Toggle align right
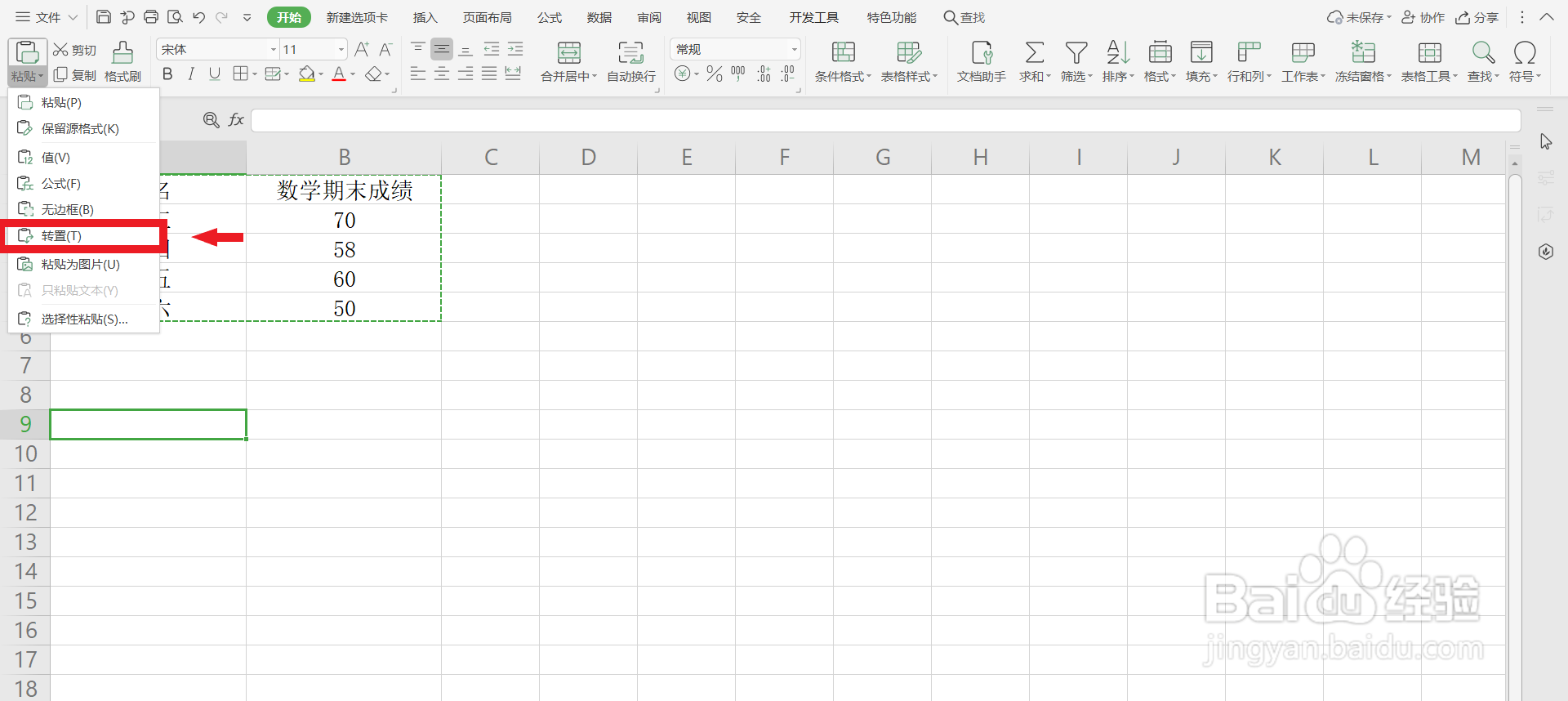Screen dimensions: 1568x701 point(465,74)
